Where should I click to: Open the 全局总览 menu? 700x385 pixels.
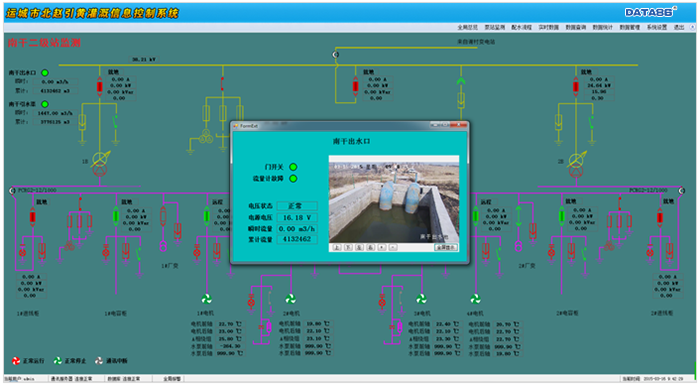tap(467, 28)
